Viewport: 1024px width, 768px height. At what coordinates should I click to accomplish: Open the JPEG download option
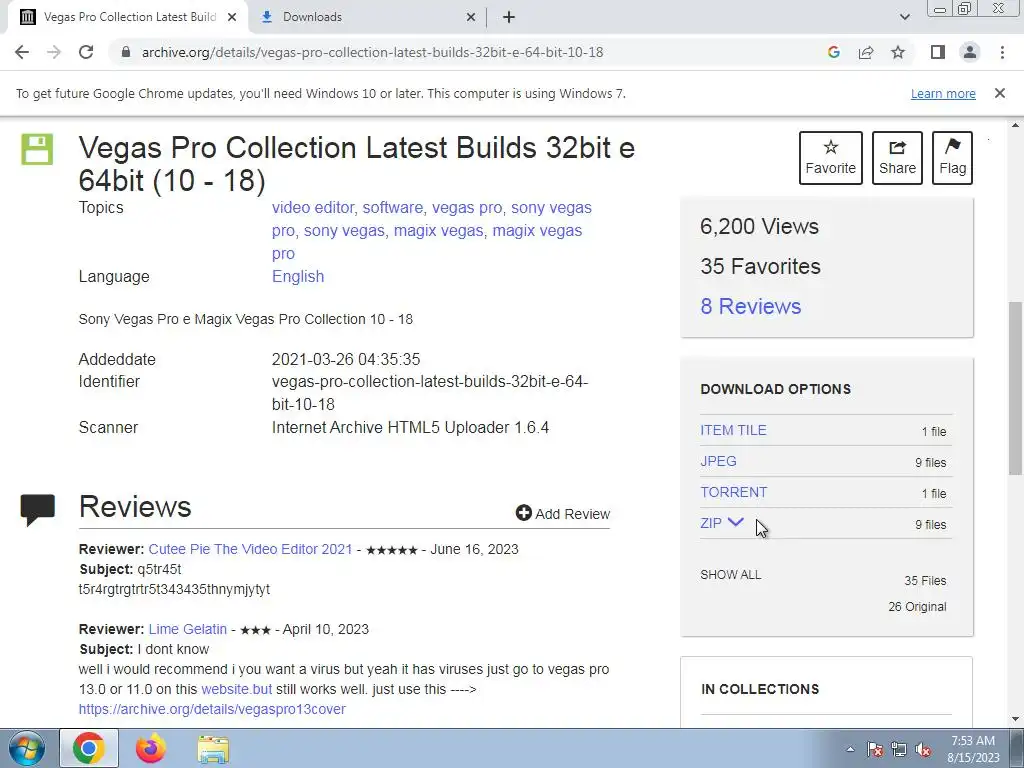point(718,461)
